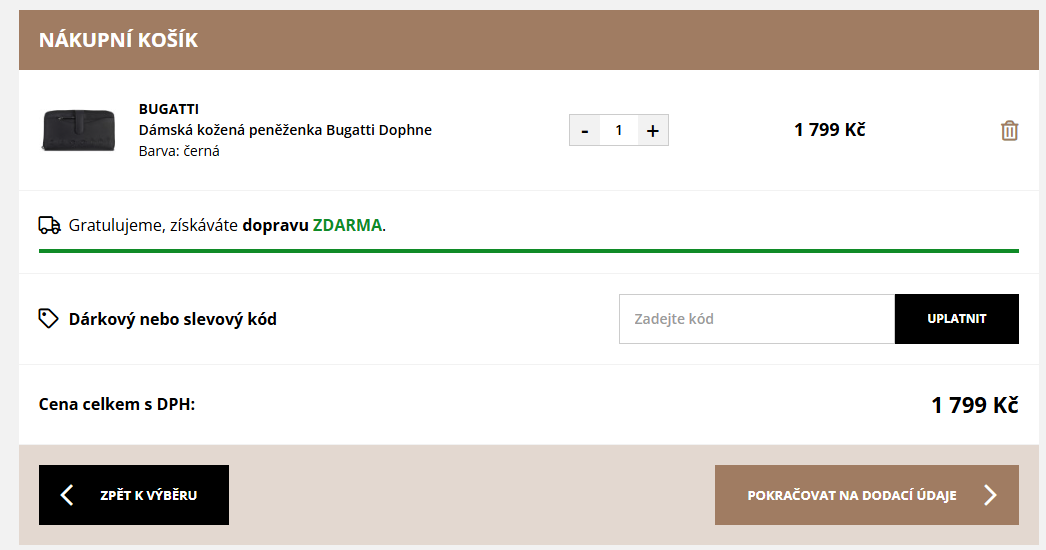The image size is (1046, 550).
Task: Delete the Bugatti wallet using trash icon
Action: coord(1009,130)
